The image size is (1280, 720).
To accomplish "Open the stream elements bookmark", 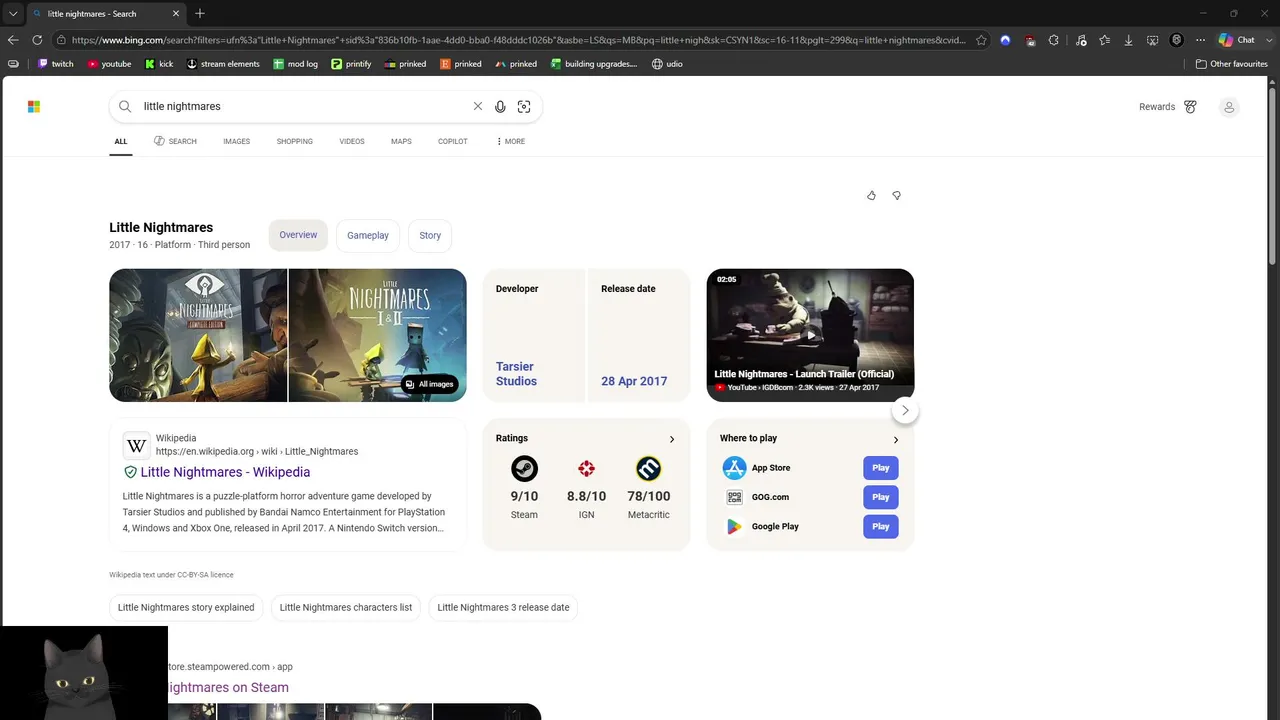I will click(x=223, y=64).
